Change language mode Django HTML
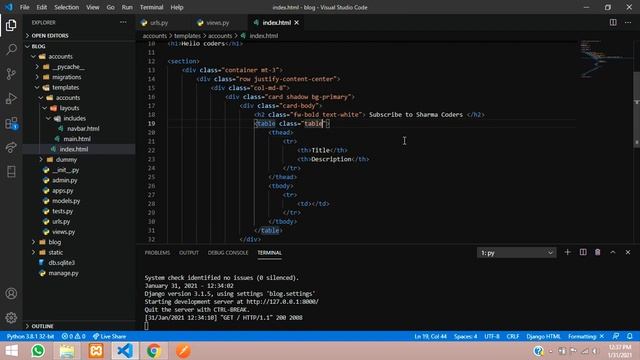This screenshot has width=640, height=360. [543, 336]
